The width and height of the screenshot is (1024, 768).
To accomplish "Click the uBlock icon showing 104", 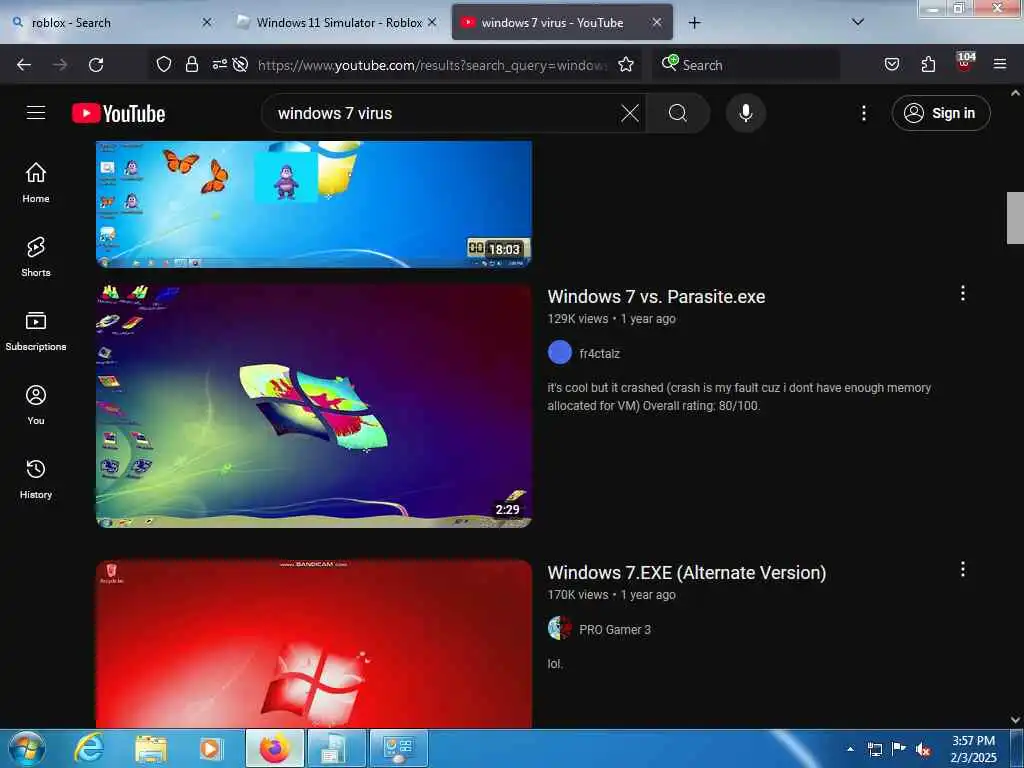I will tap(965, 63).
